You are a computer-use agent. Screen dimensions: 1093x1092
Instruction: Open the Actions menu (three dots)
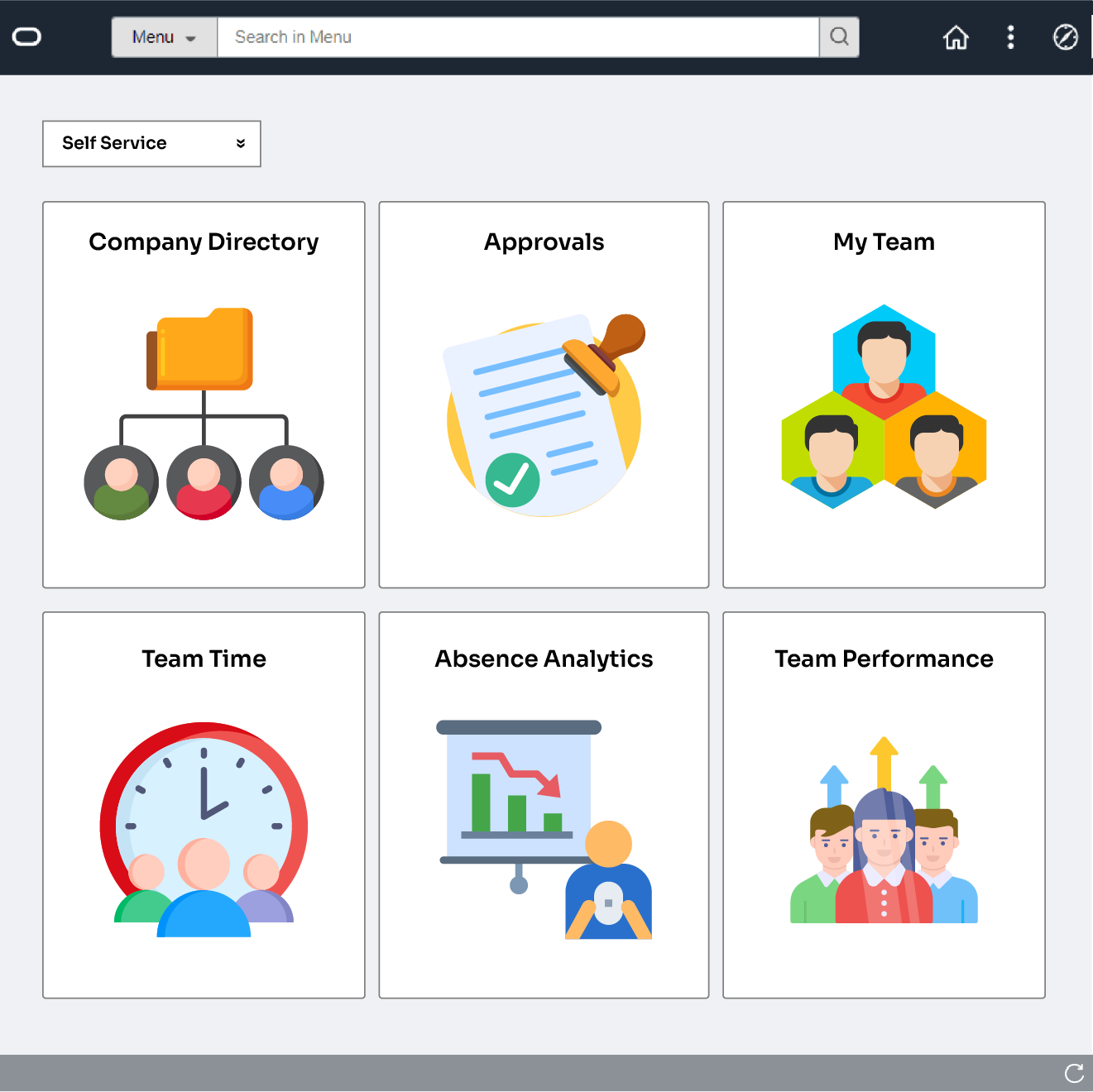pos(1010,37)
